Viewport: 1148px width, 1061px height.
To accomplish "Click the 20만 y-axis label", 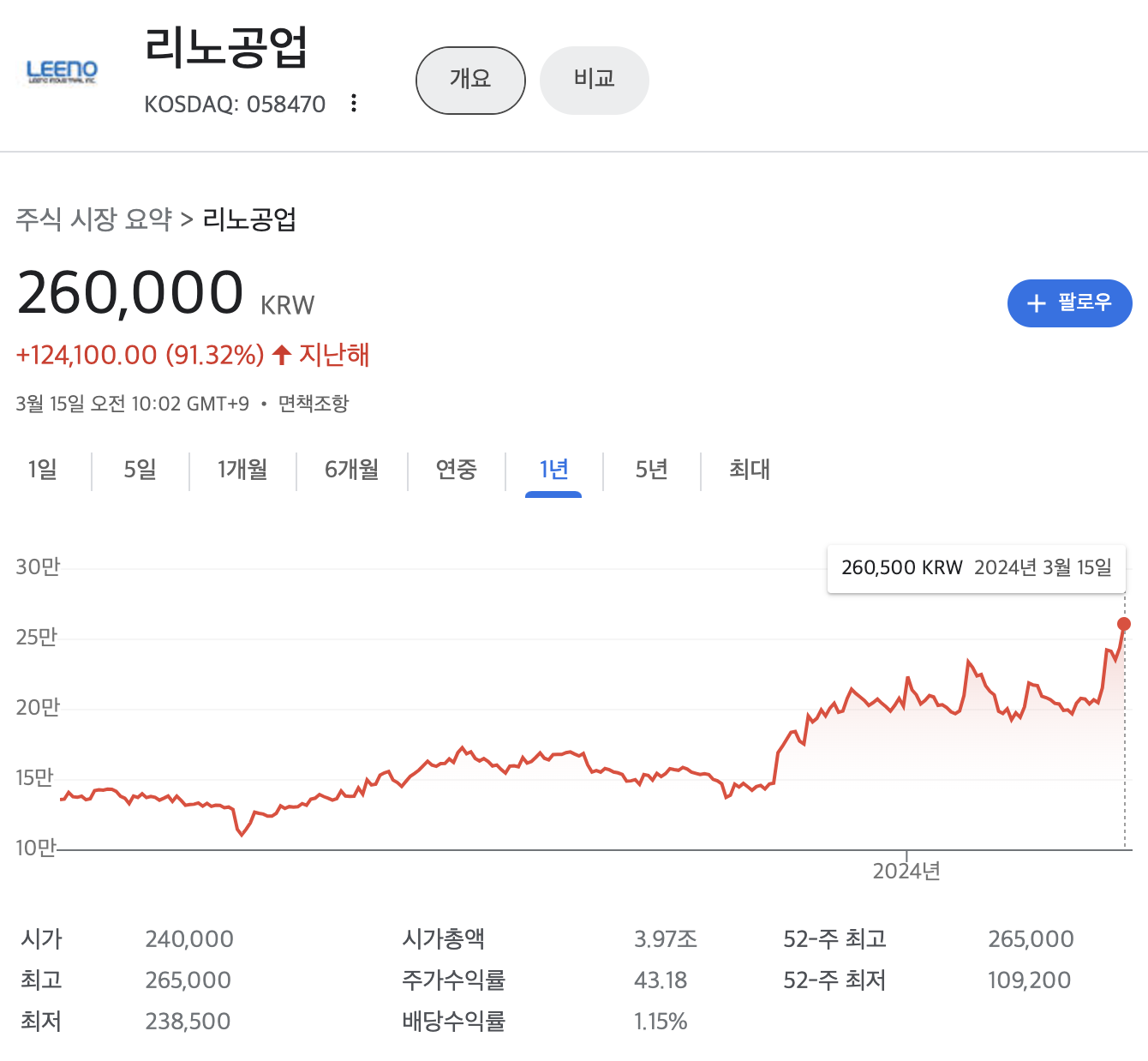I will click(x=38, y=707).
